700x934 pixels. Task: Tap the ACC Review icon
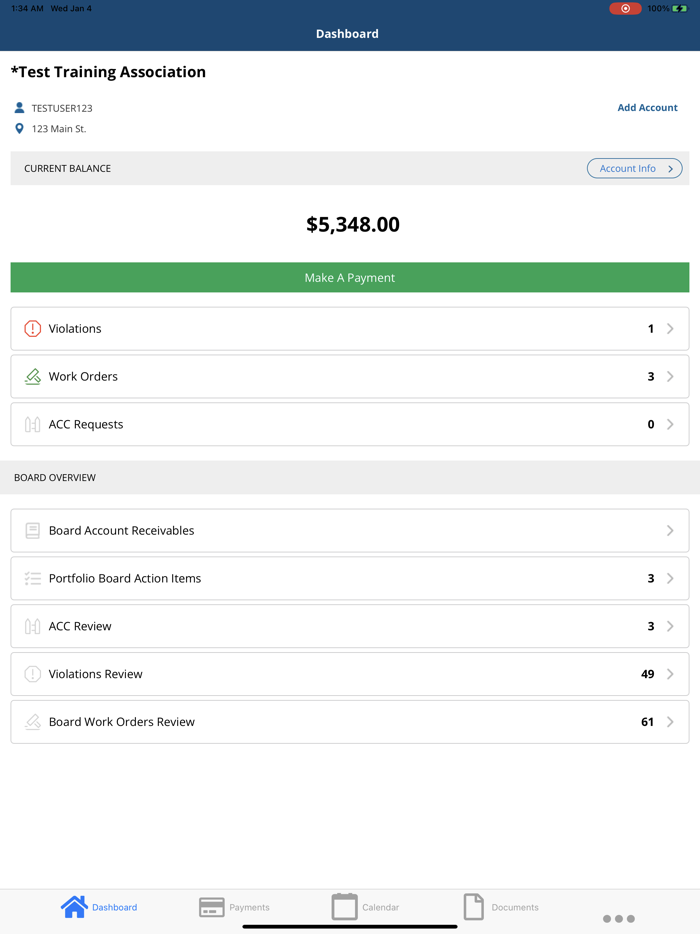point(33,627)
